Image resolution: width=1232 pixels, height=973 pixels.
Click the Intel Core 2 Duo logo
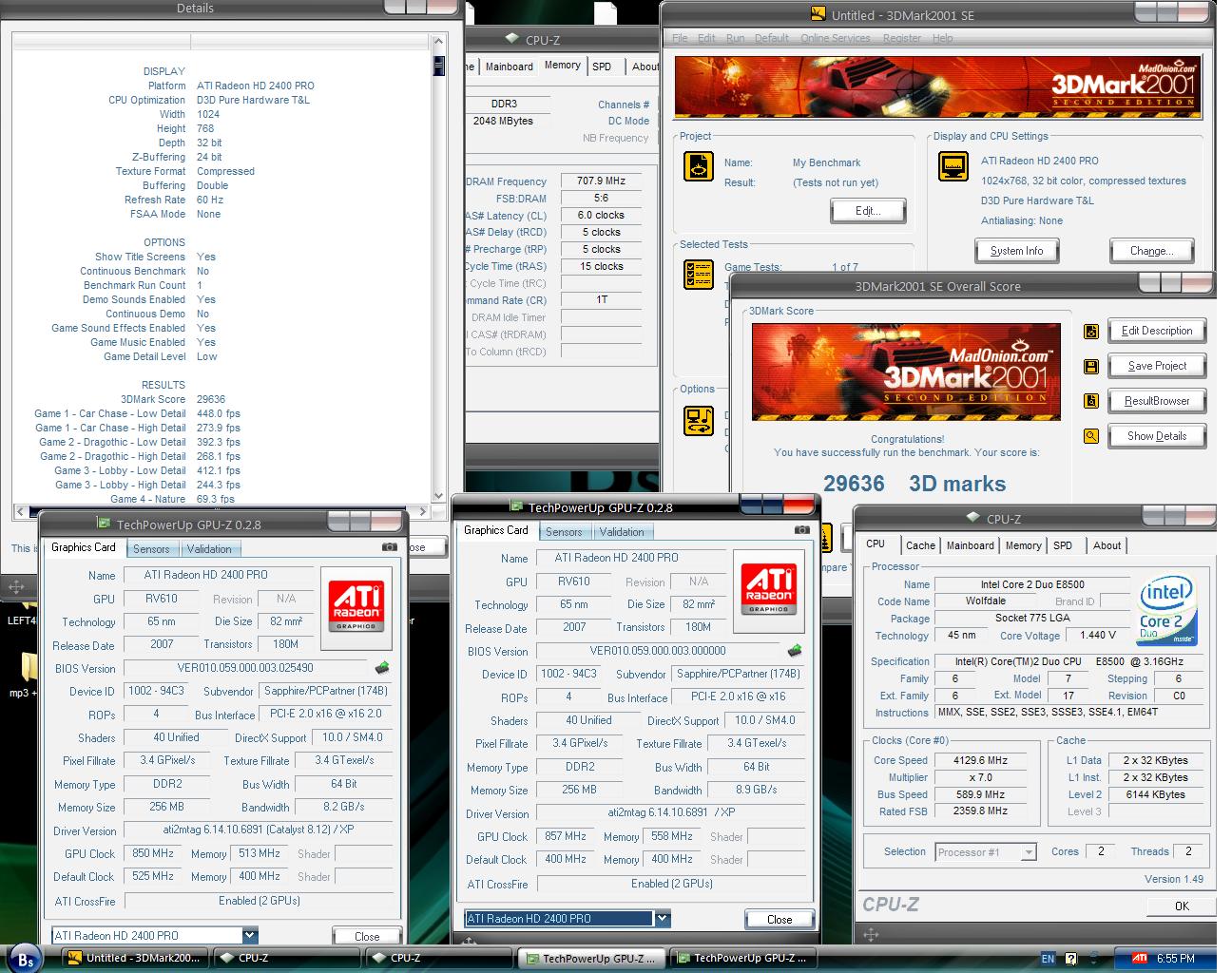[1166, 611]
